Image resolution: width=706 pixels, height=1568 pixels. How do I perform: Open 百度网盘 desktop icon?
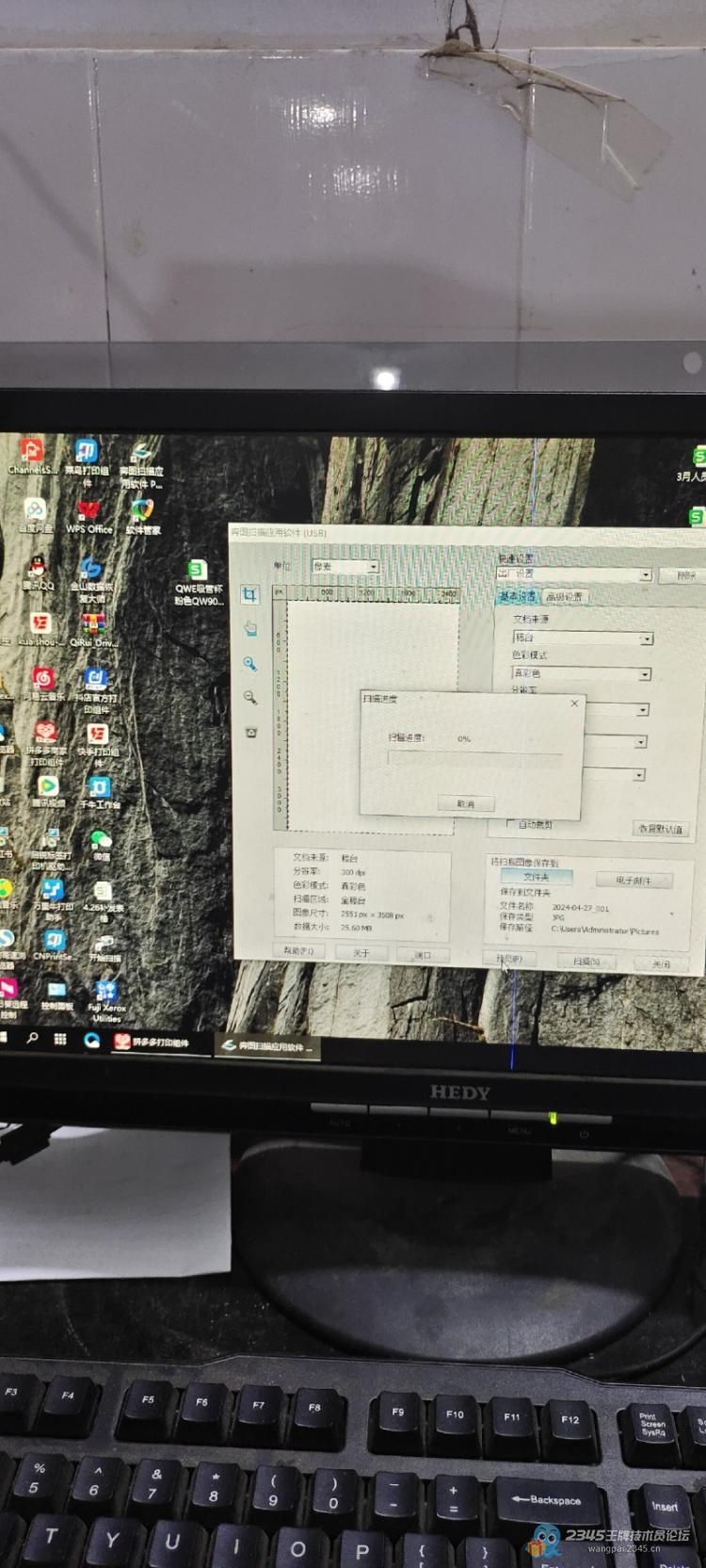point(35,516)
